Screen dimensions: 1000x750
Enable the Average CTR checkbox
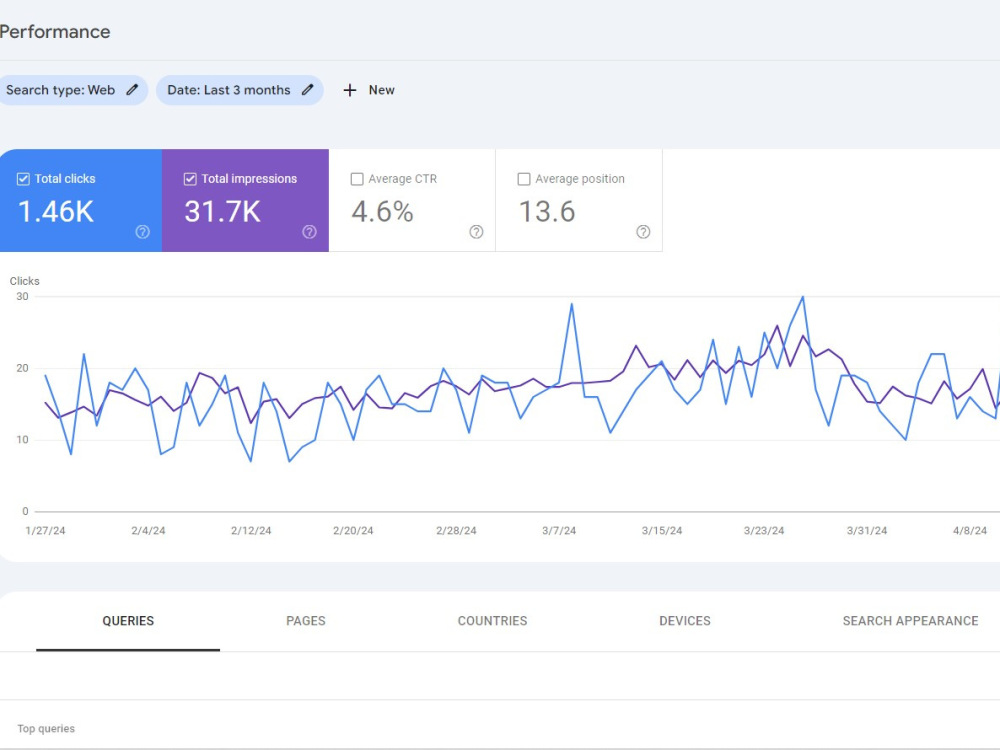click(x=357, y=179)
